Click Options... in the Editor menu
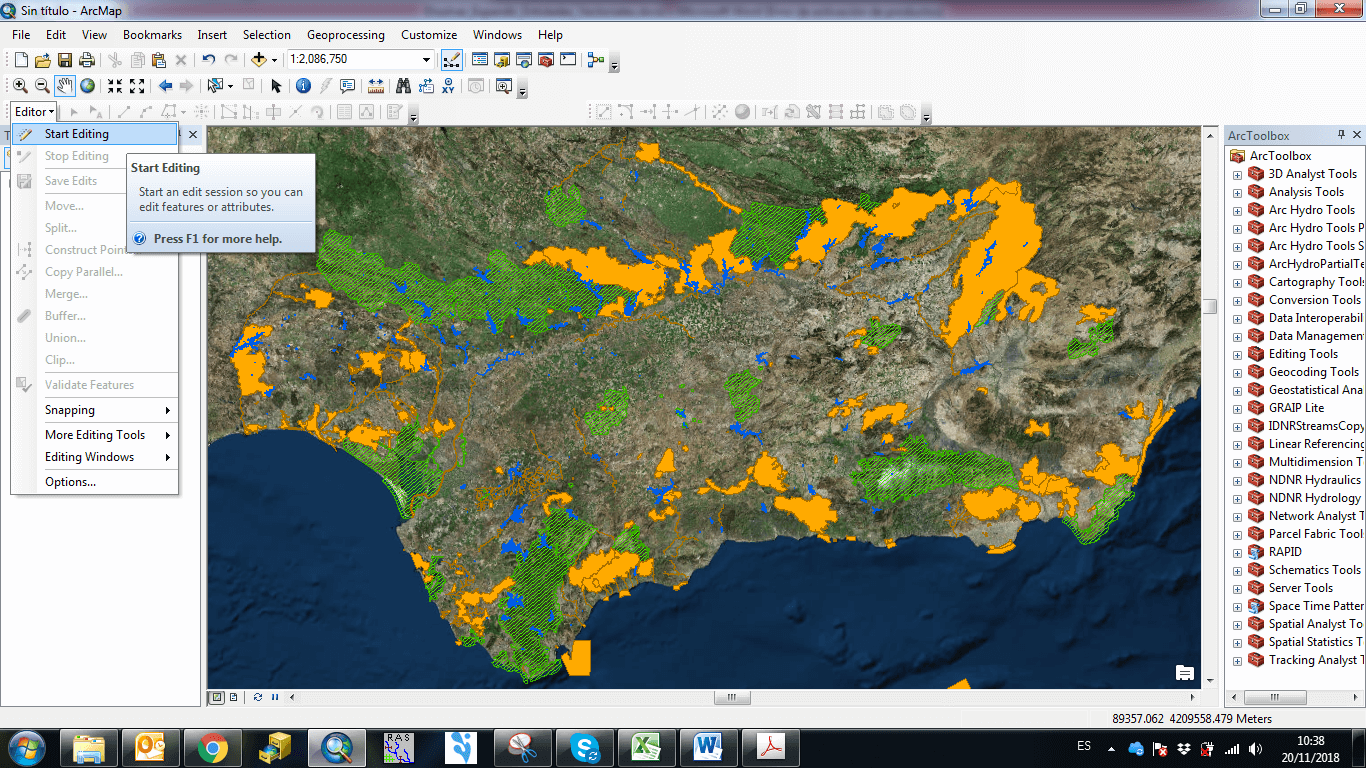Screen dimensions: 1366x768 pos(70,482)
